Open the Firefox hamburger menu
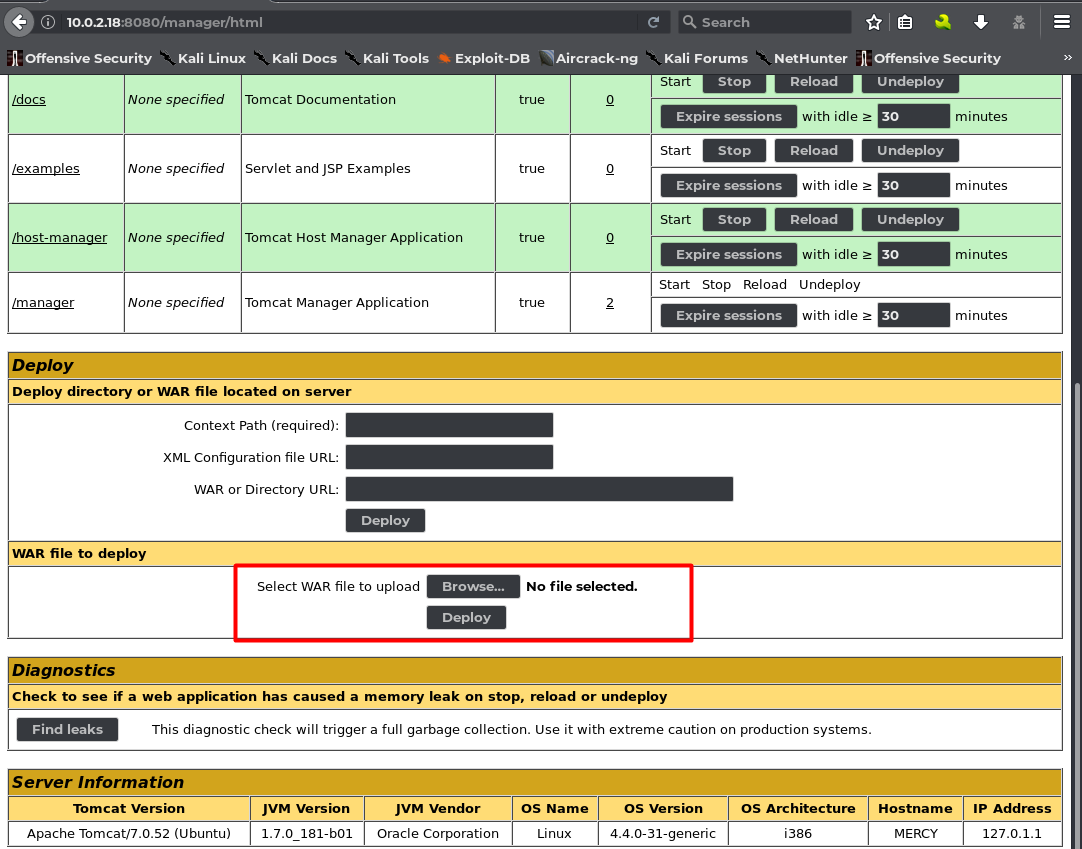1082x849 pixels. pyautogui.click(x=1062, y=22)
